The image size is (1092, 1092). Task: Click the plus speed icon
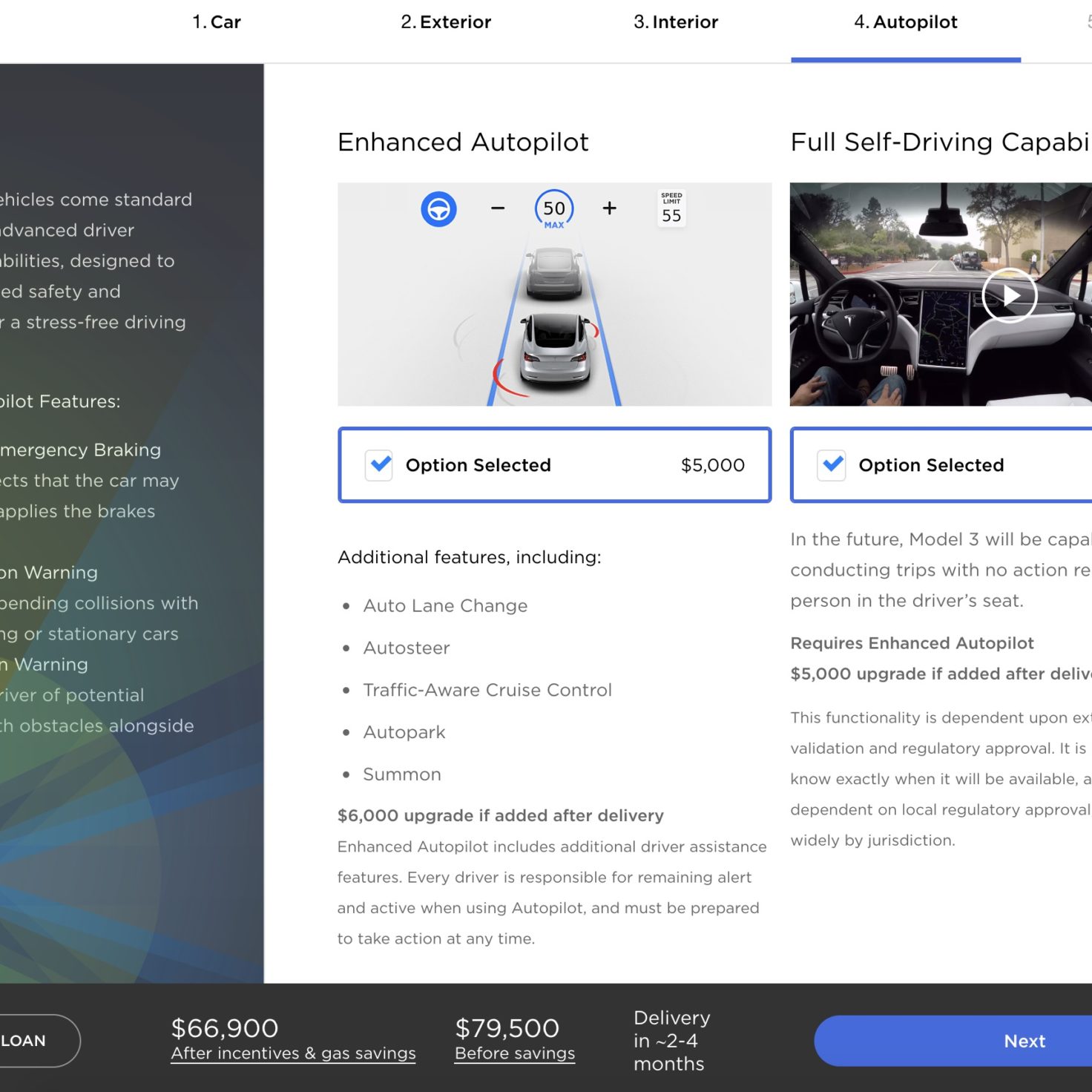click(609, 208)
